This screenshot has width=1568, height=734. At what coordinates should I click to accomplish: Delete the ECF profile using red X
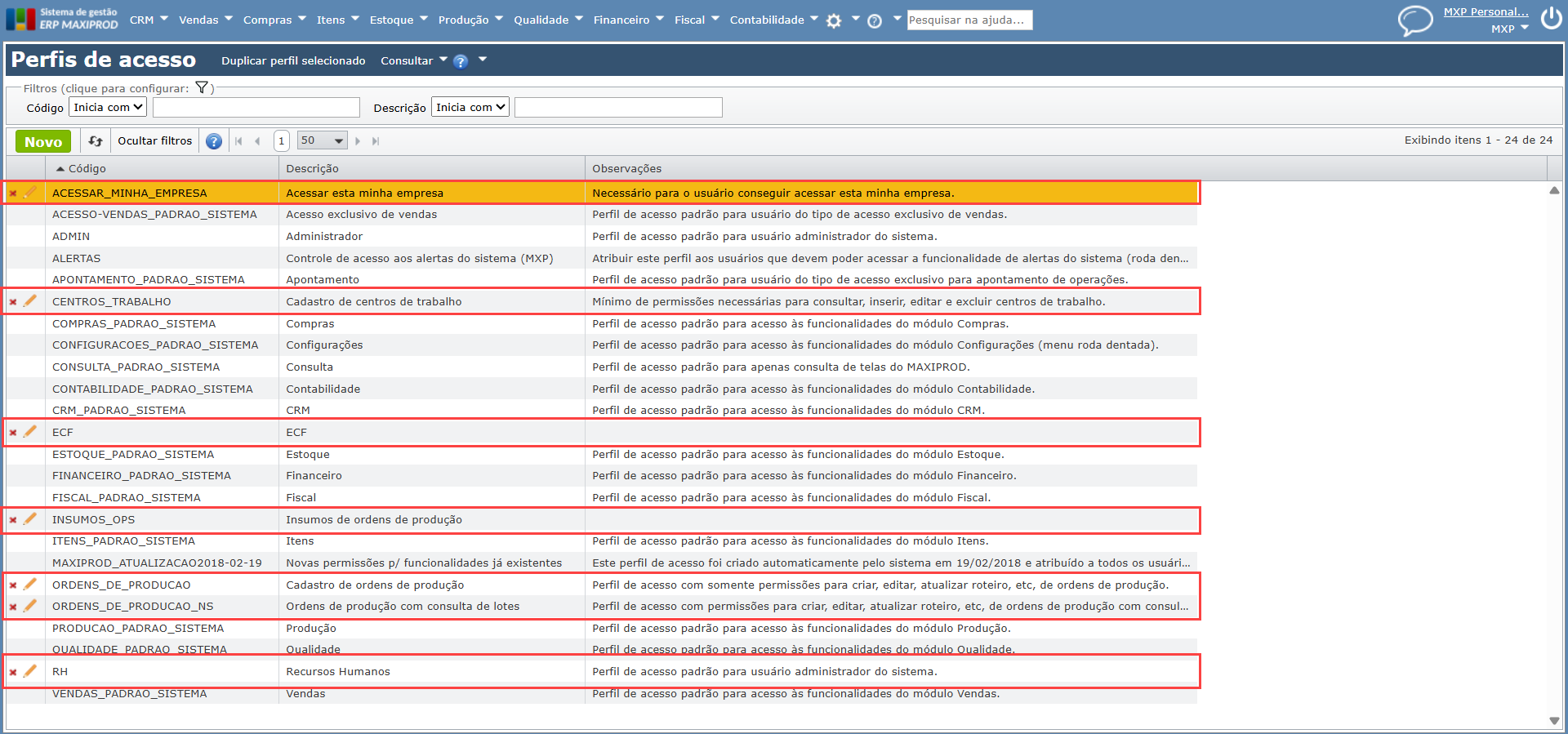point(13,433)
